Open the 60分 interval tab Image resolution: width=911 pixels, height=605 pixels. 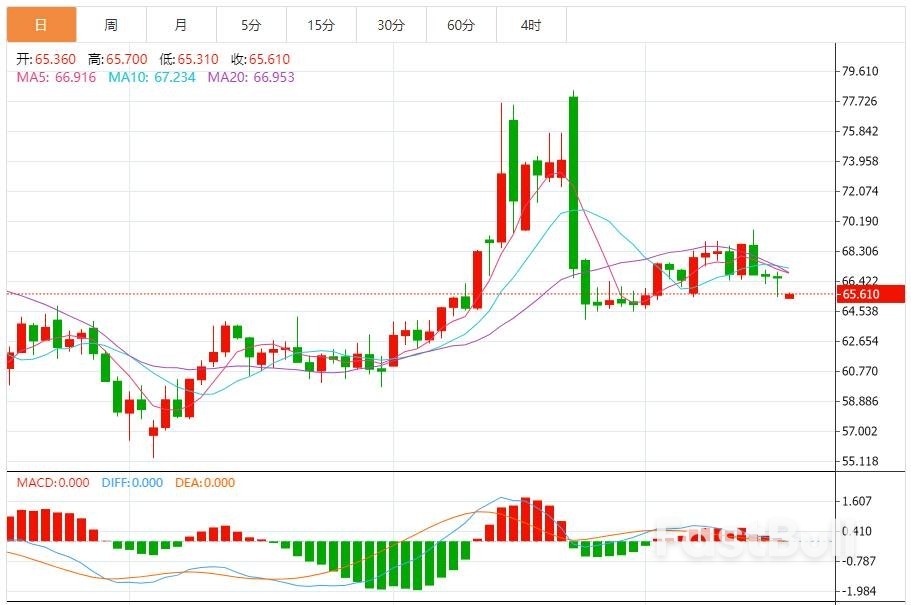click(x=461, y=25)
